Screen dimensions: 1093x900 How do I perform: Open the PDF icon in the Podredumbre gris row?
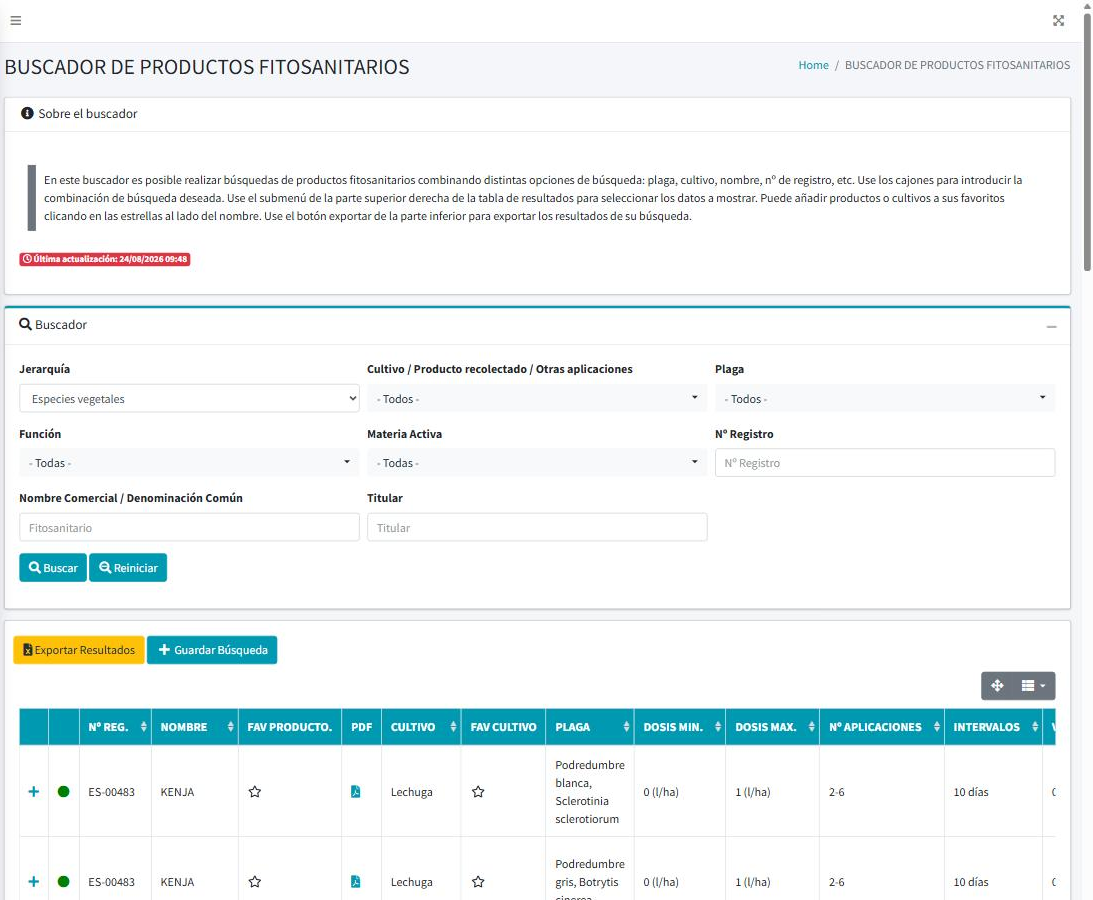click(x=356, y=882)
